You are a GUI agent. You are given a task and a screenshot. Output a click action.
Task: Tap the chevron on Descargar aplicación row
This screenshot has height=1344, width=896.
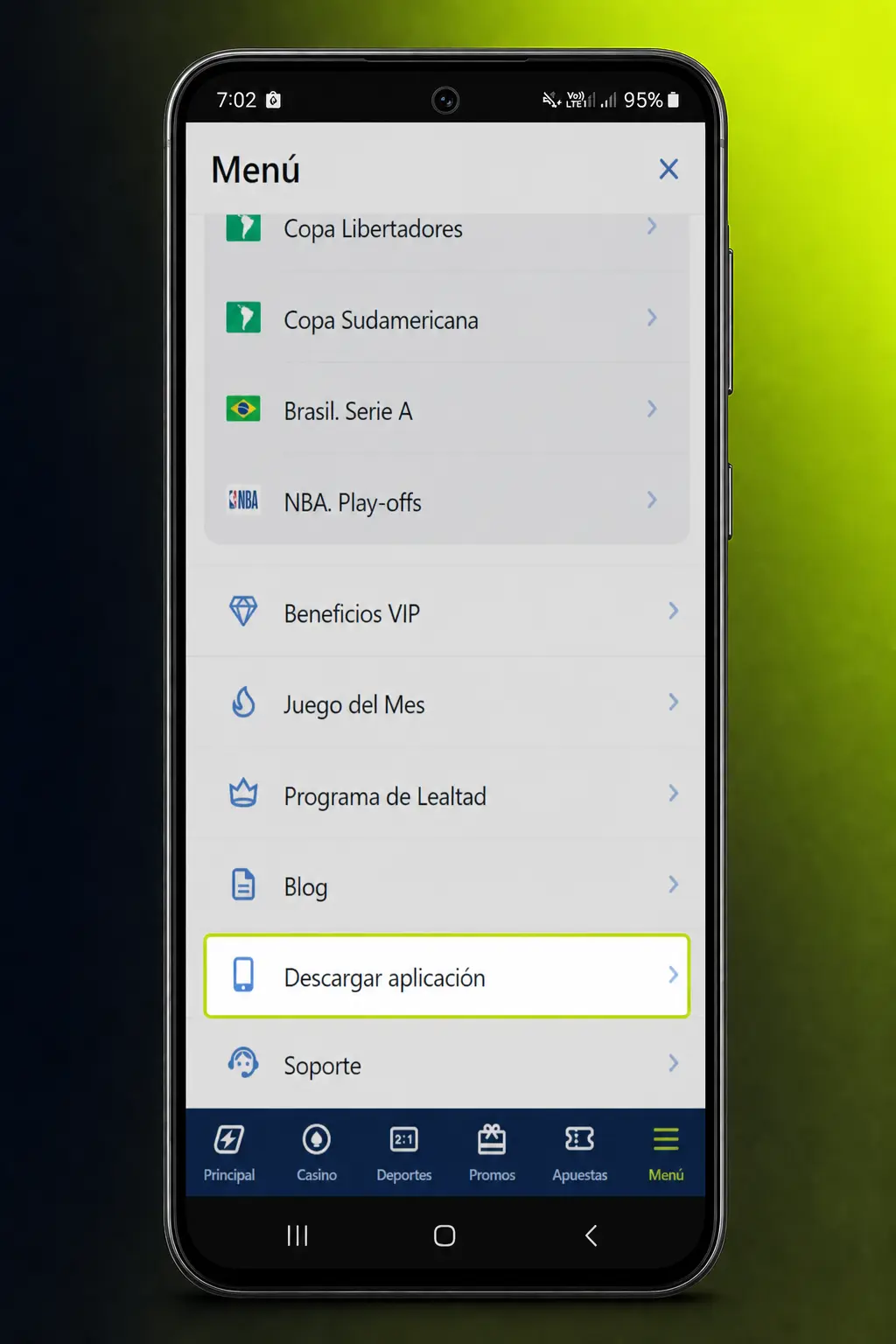click(674, 975)
